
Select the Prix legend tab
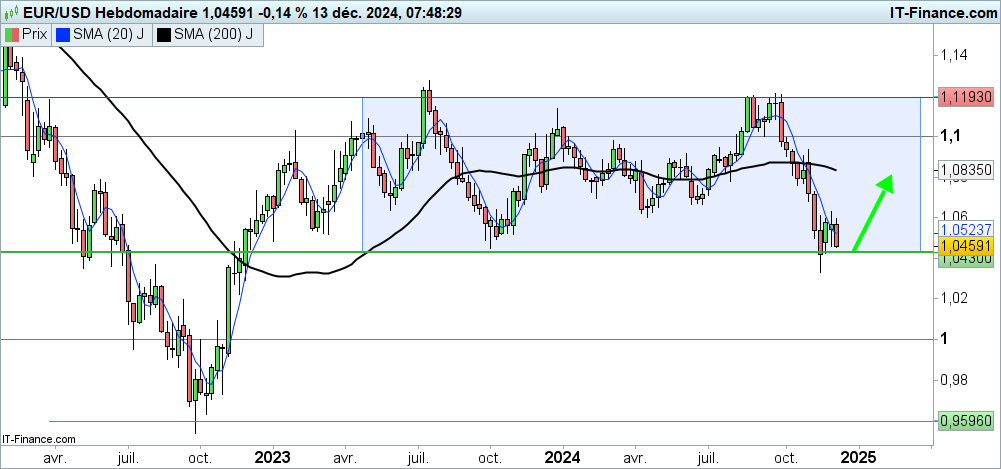[x=26, y=34]
